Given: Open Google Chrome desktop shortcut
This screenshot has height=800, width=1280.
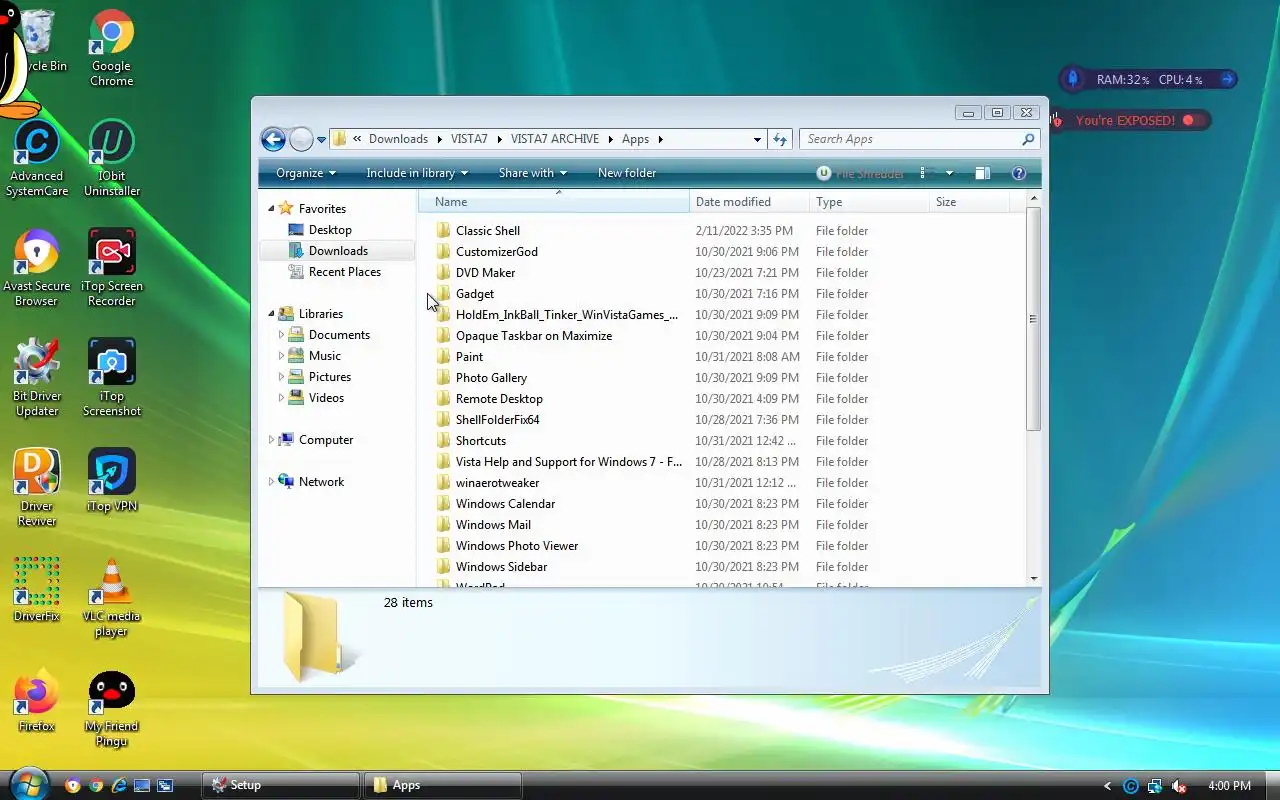Looking at the screenshot, I should click(x=111, y=48).
